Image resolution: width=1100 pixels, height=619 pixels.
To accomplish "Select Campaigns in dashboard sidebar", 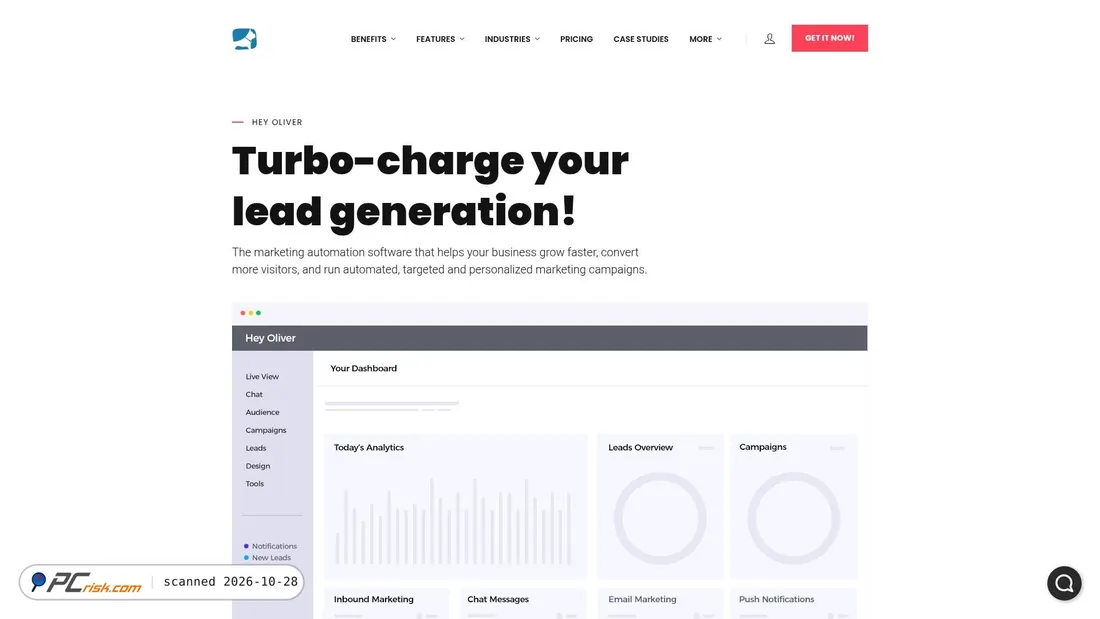I will click(x=266, y=430).
